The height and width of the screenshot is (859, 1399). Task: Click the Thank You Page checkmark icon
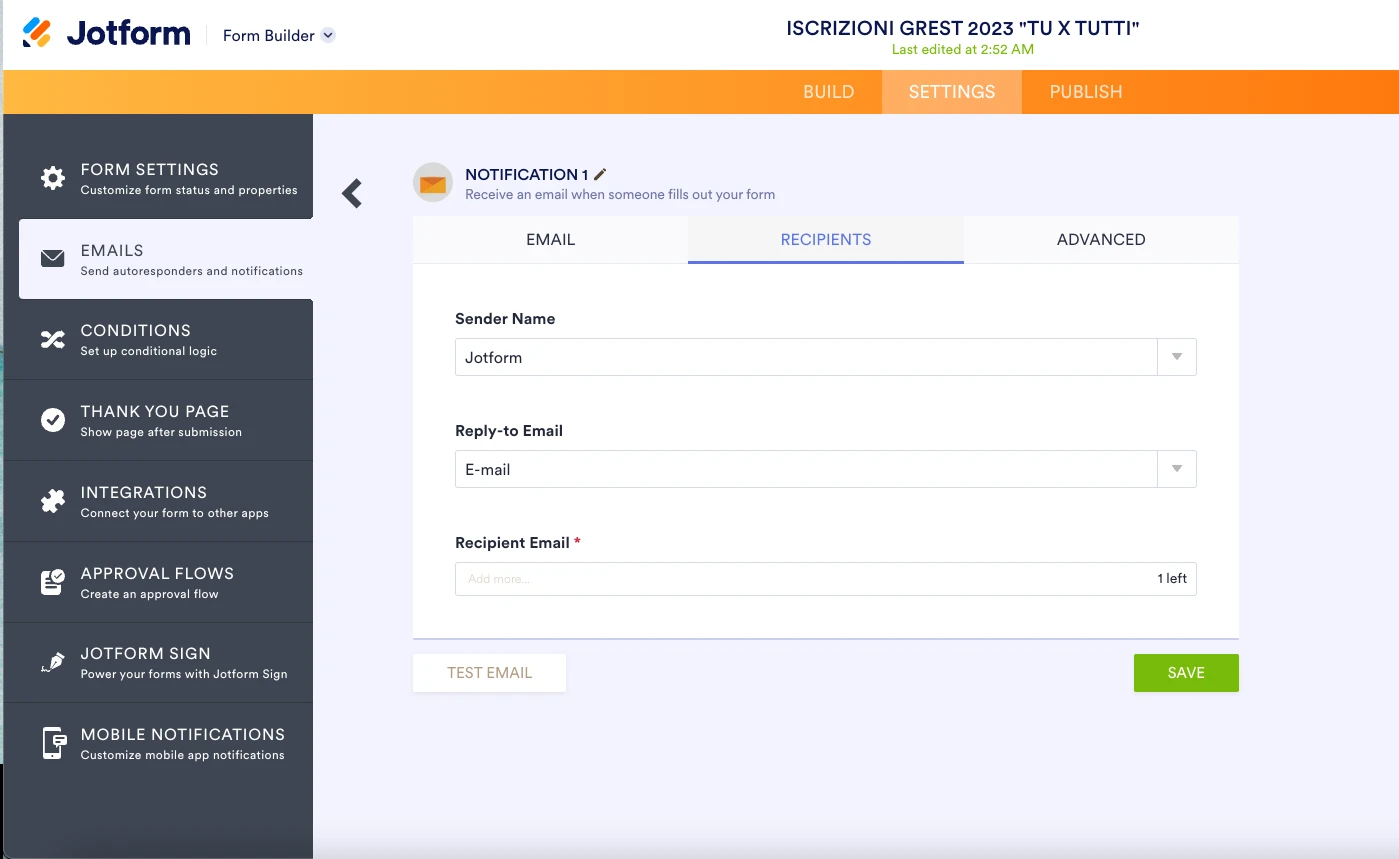click(52, 420)
